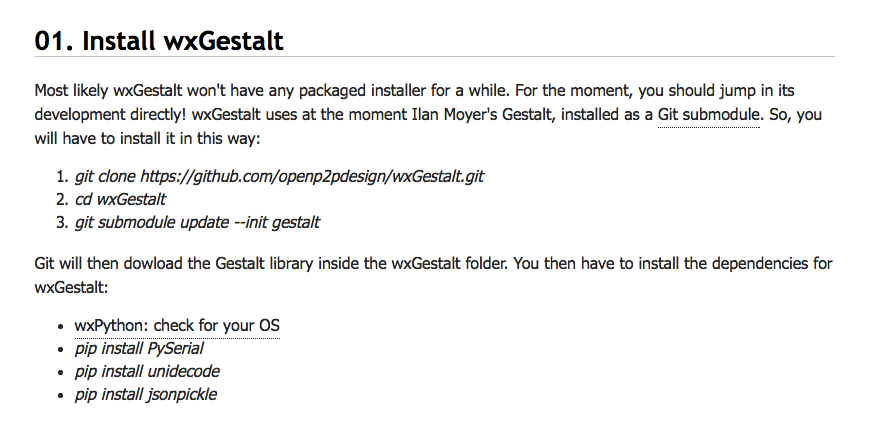Screen dimensions: 869x441
Task: Click the bullet before pip install PySerial
Action: pyautogui.click(x=61, y=350)
